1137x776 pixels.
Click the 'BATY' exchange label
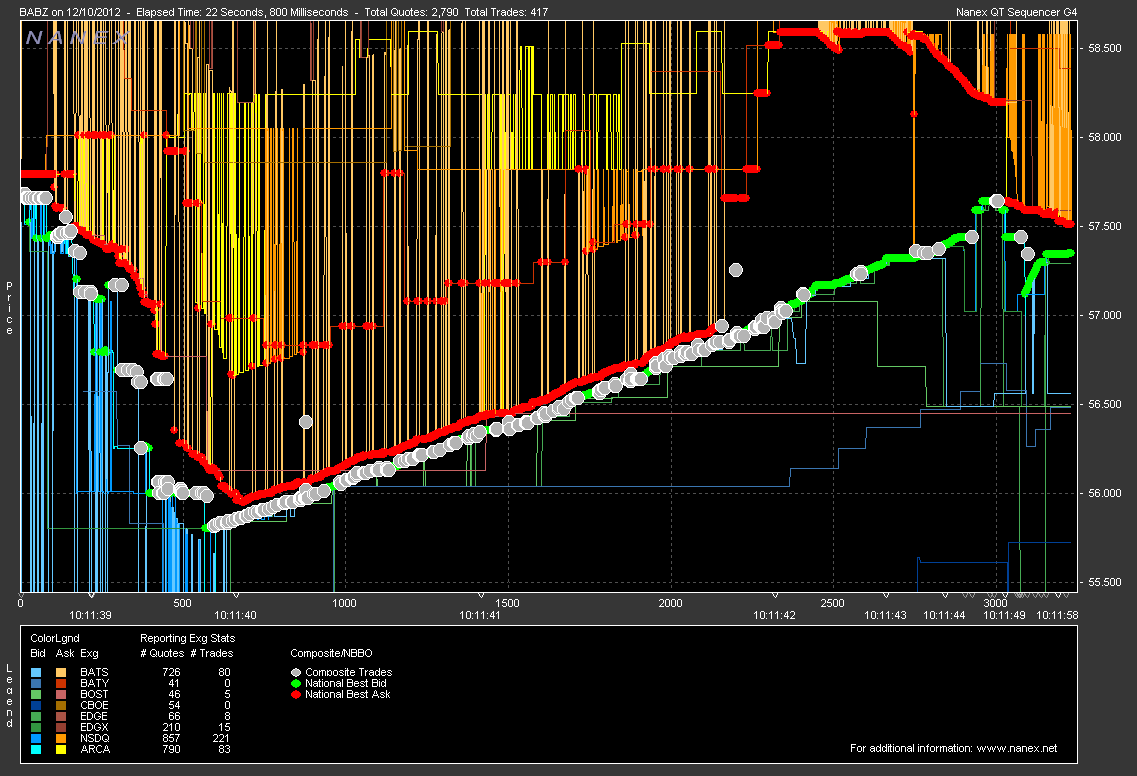(94, 683)
